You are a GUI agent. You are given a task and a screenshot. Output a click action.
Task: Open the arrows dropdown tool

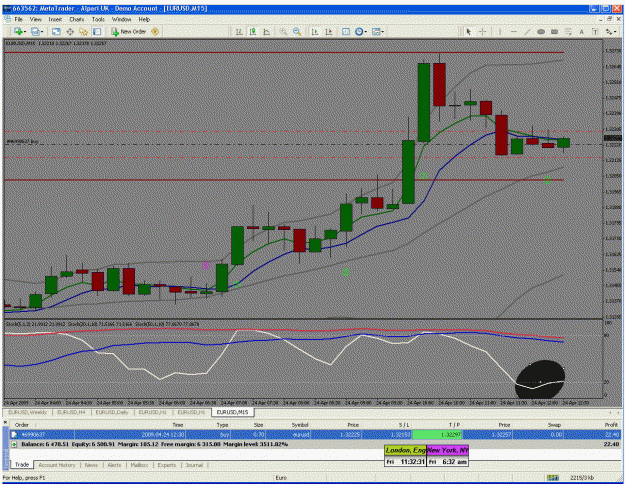point(610,31)
